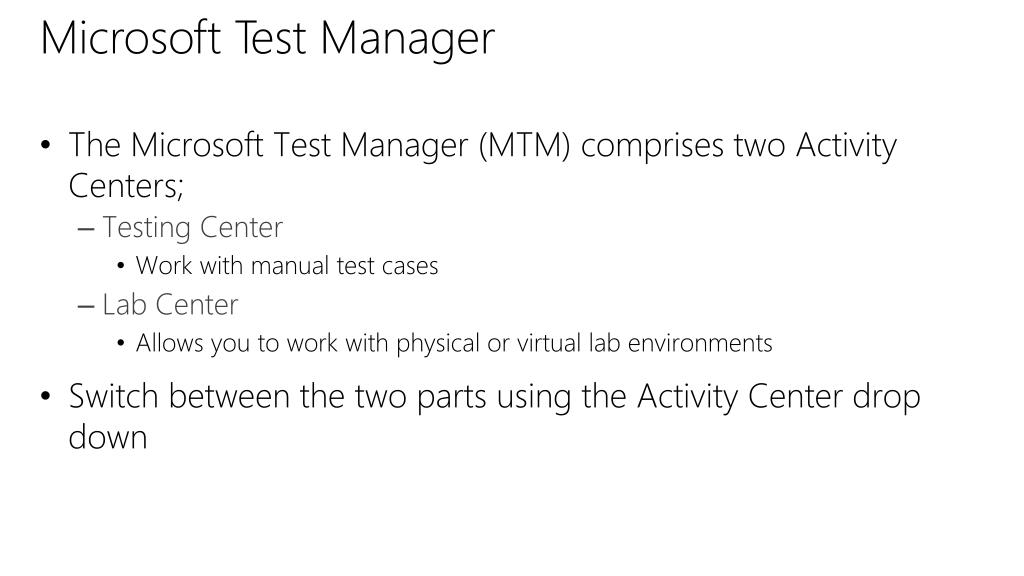Click the dash before Lab Center
Screen dimensions: 1024x576
pyautogui.click(x=86, y=306)
